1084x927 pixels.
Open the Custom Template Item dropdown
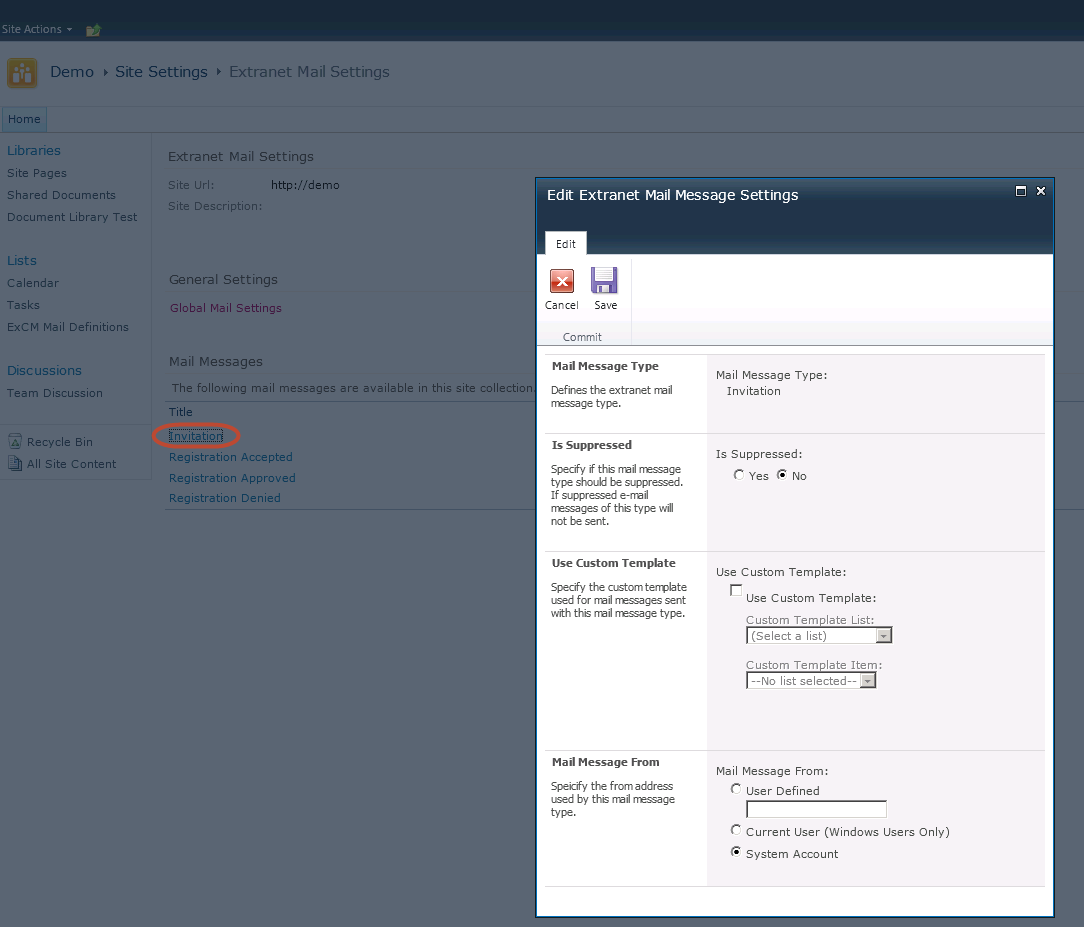pyautogui.click(x=811, y=681)
